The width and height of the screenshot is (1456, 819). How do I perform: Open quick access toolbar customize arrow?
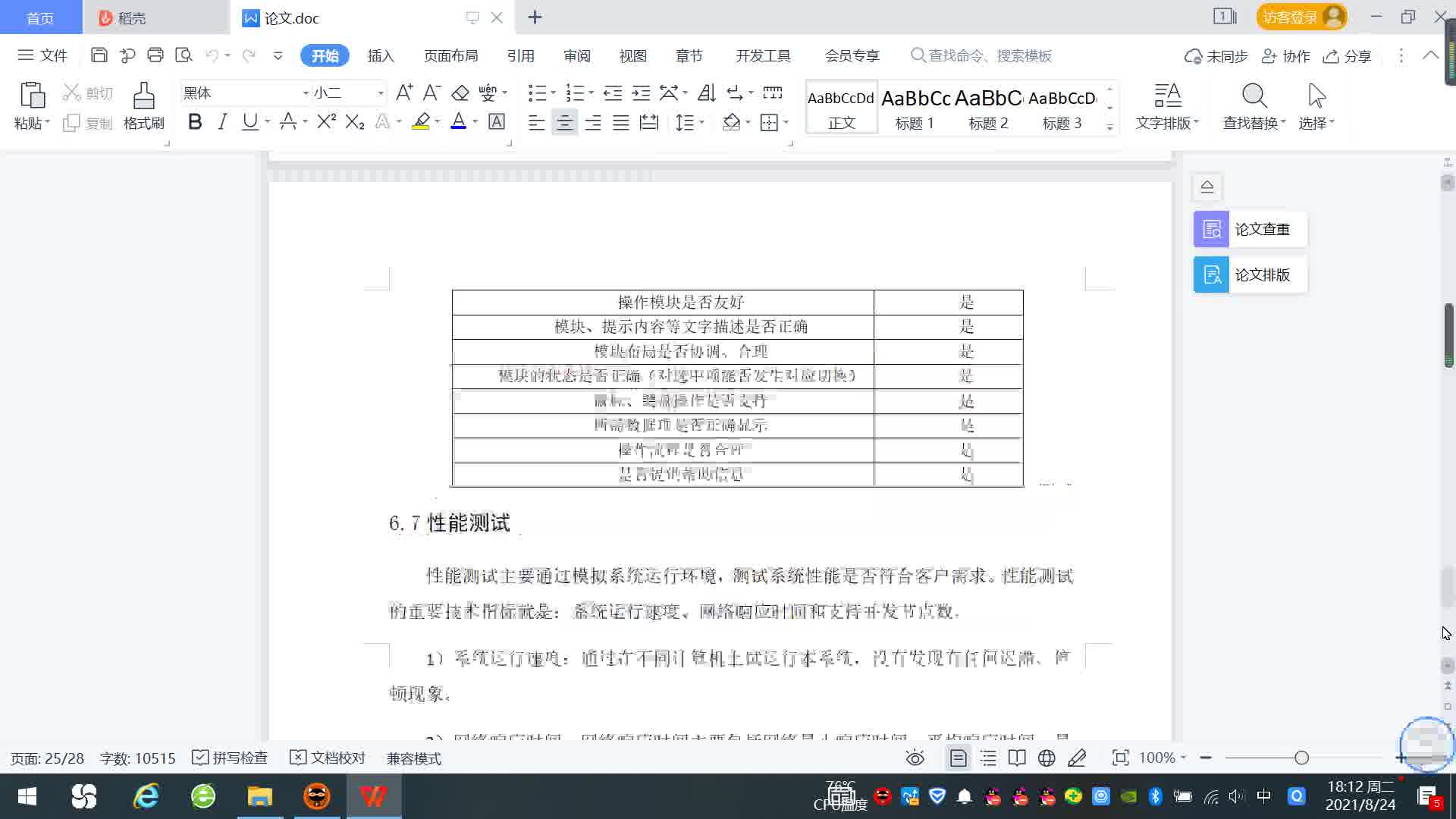click(278, 55)
